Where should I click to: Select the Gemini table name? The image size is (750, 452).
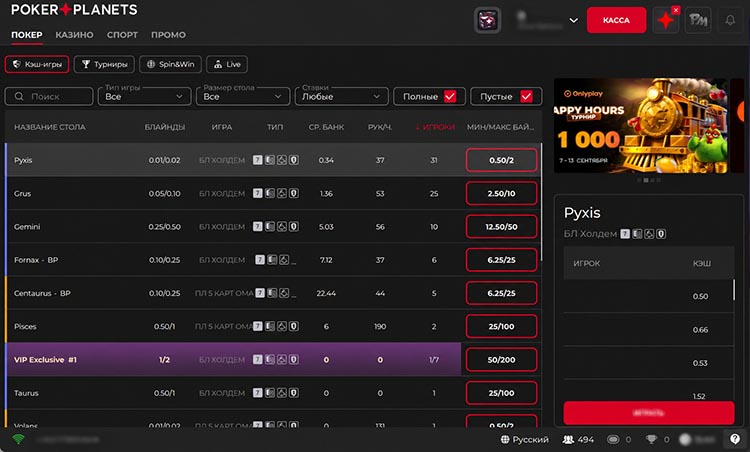point(27,227)
